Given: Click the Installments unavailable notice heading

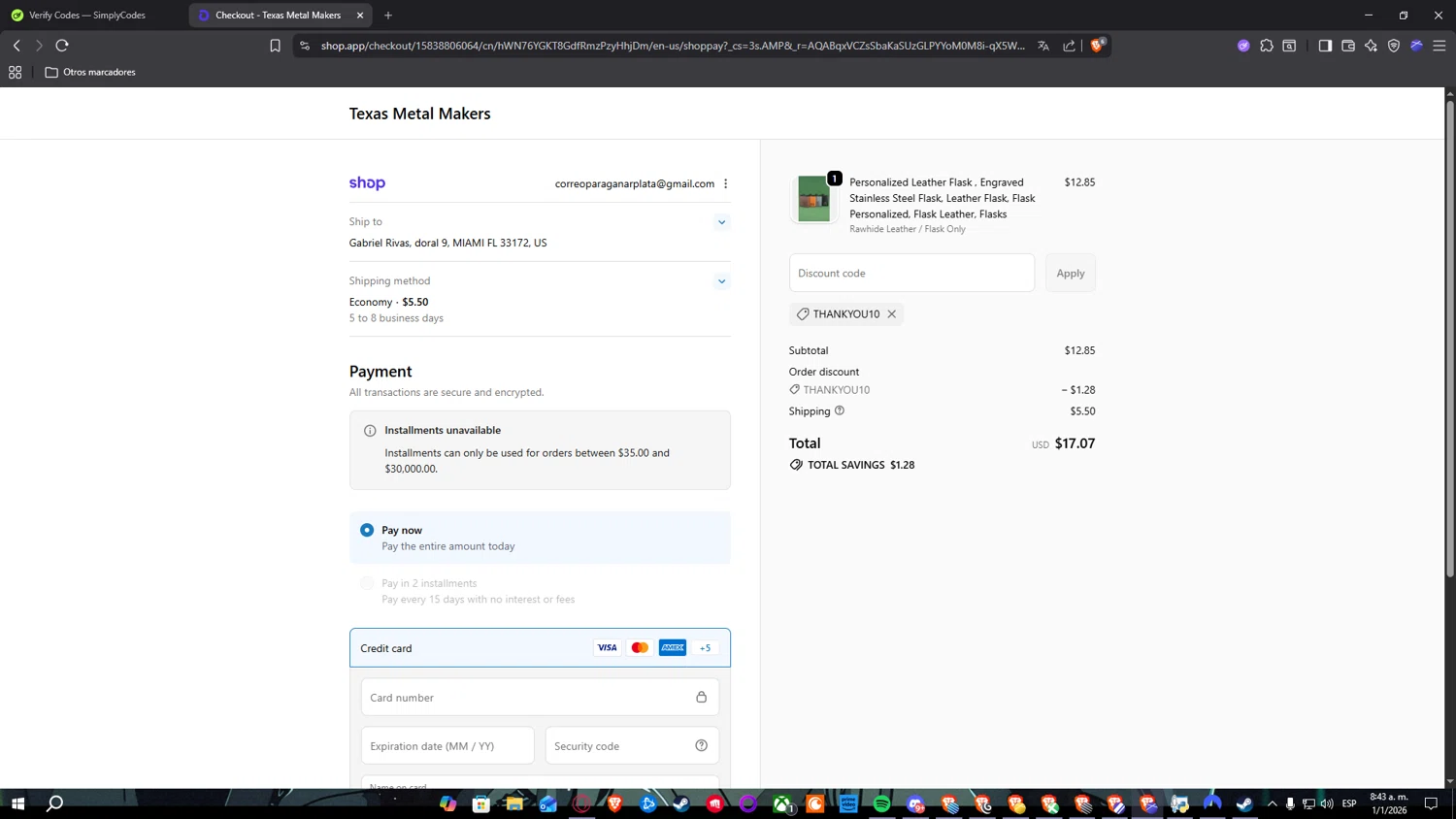Looking at the screenshot, I should [443, 430].
